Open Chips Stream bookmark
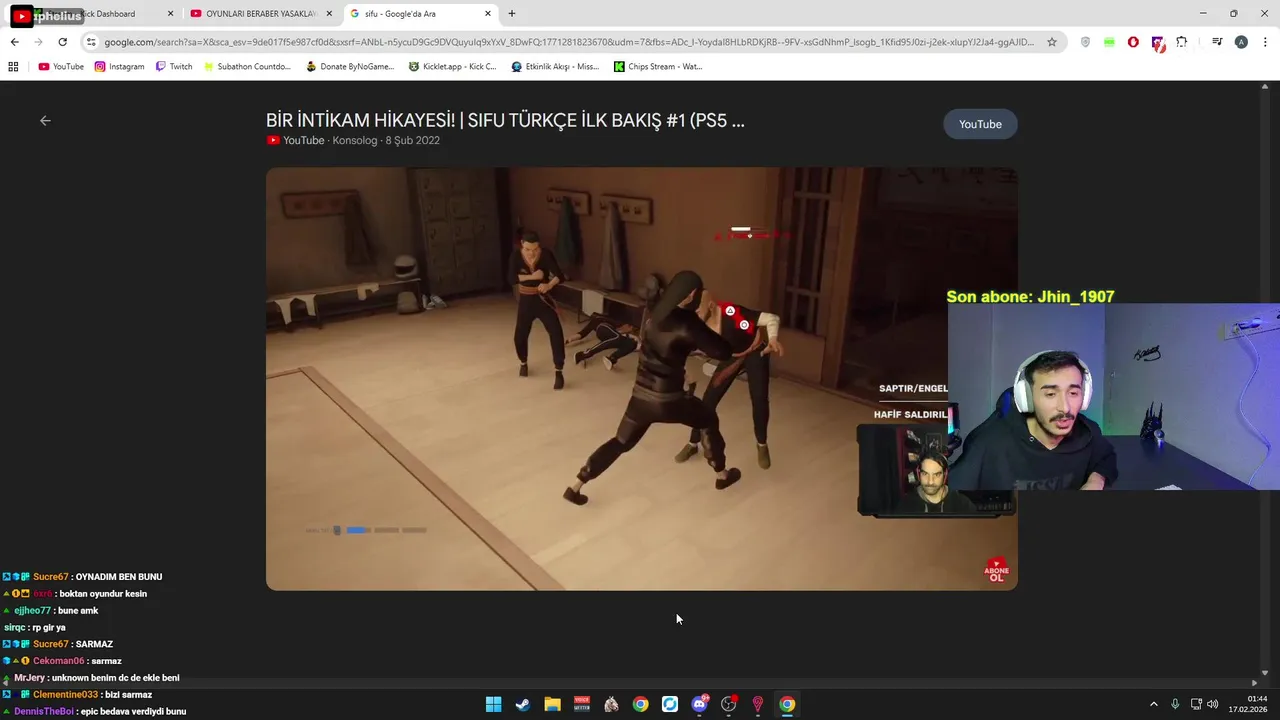This screenshot has width=1280, height=720. point(658,67)
